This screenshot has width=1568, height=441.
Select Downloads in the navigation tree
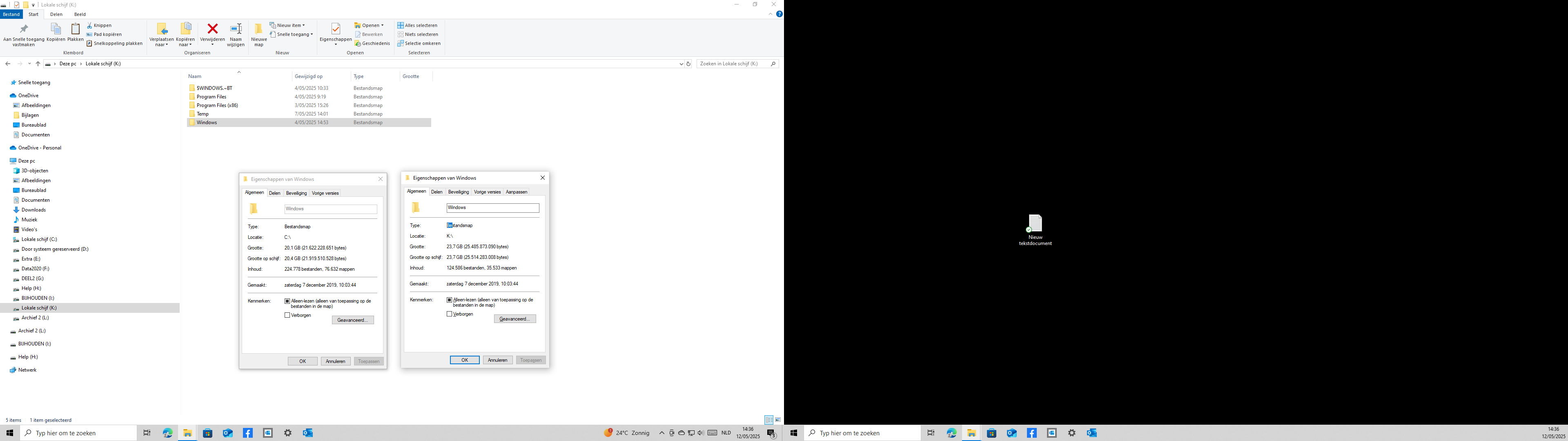[33, 209]
